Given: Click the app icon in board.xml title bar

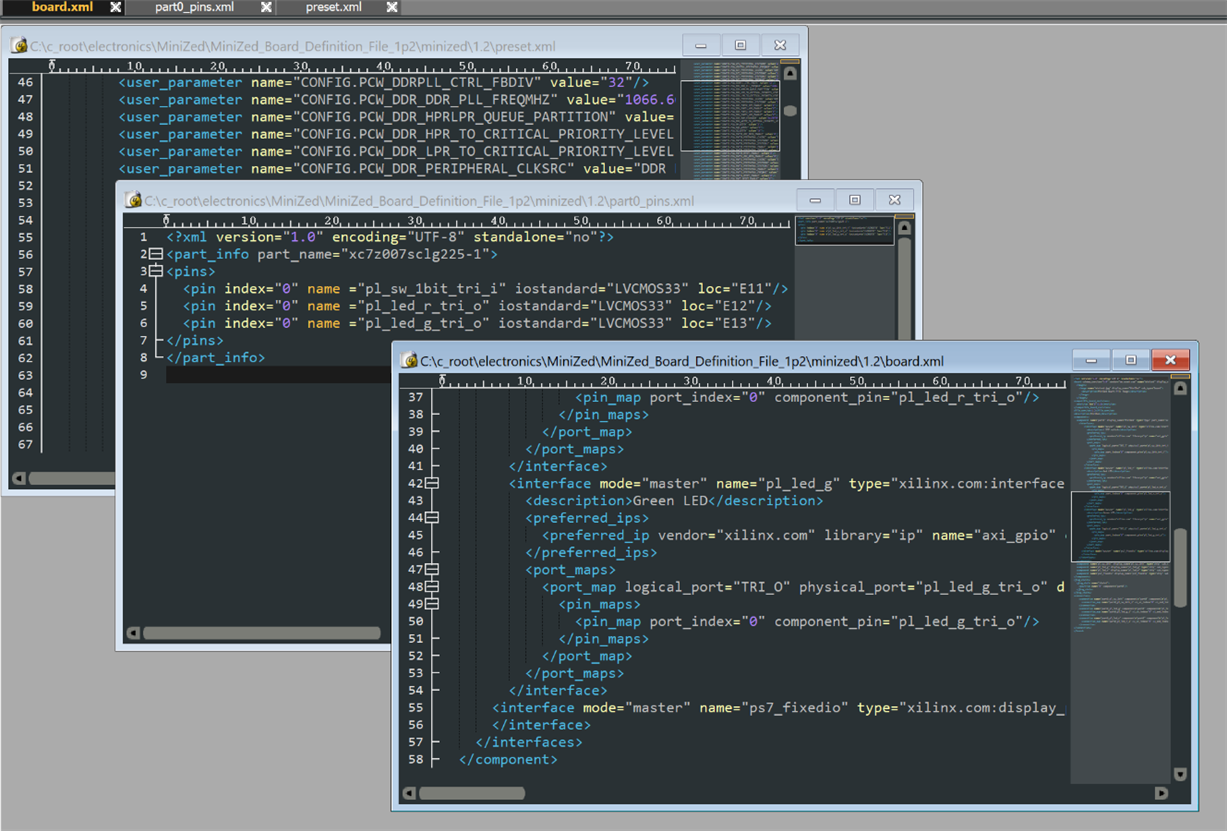Looking at the screenshot, I should coord(409,361).
